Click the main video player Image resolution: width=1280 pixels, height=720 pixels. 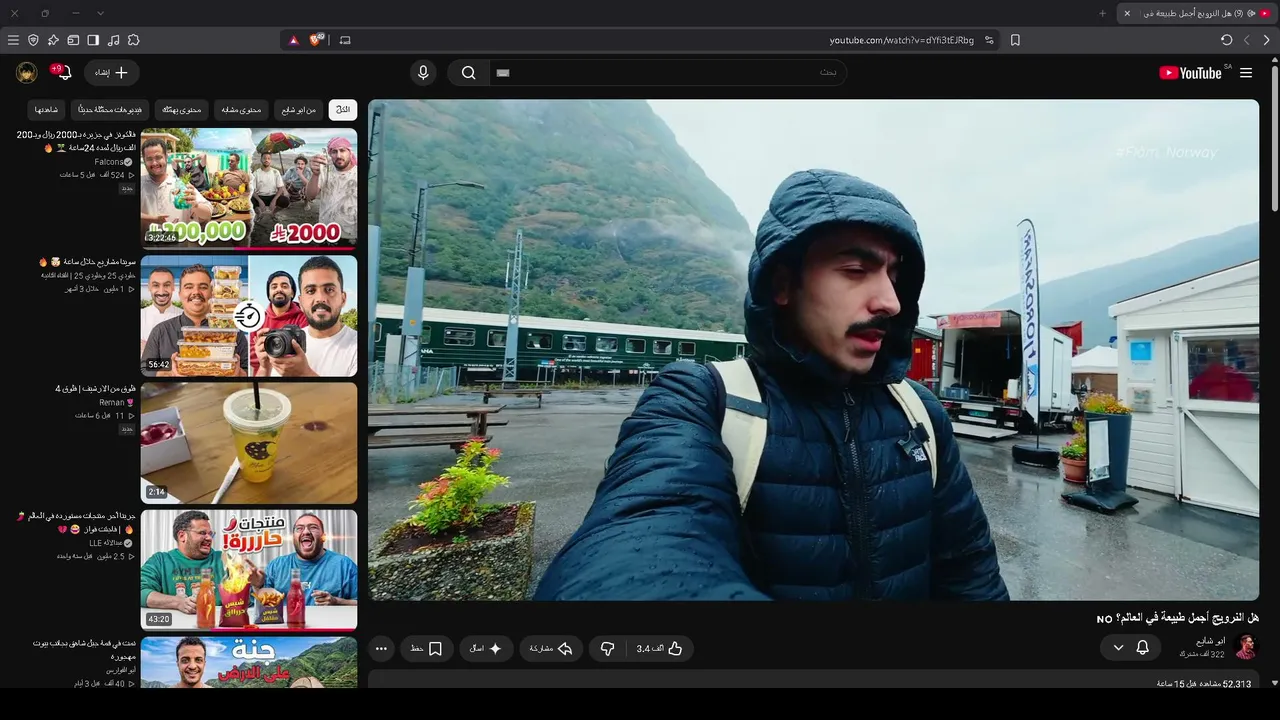[813, 350]
